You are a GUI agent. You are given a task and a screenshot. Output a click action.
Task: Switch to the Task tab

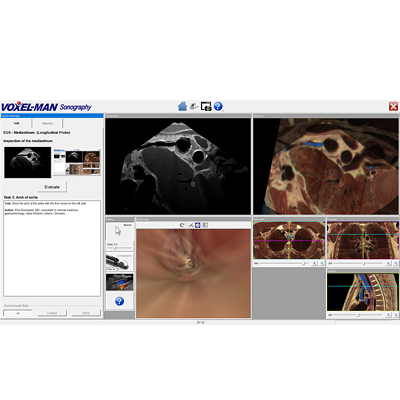click(16, 123)
